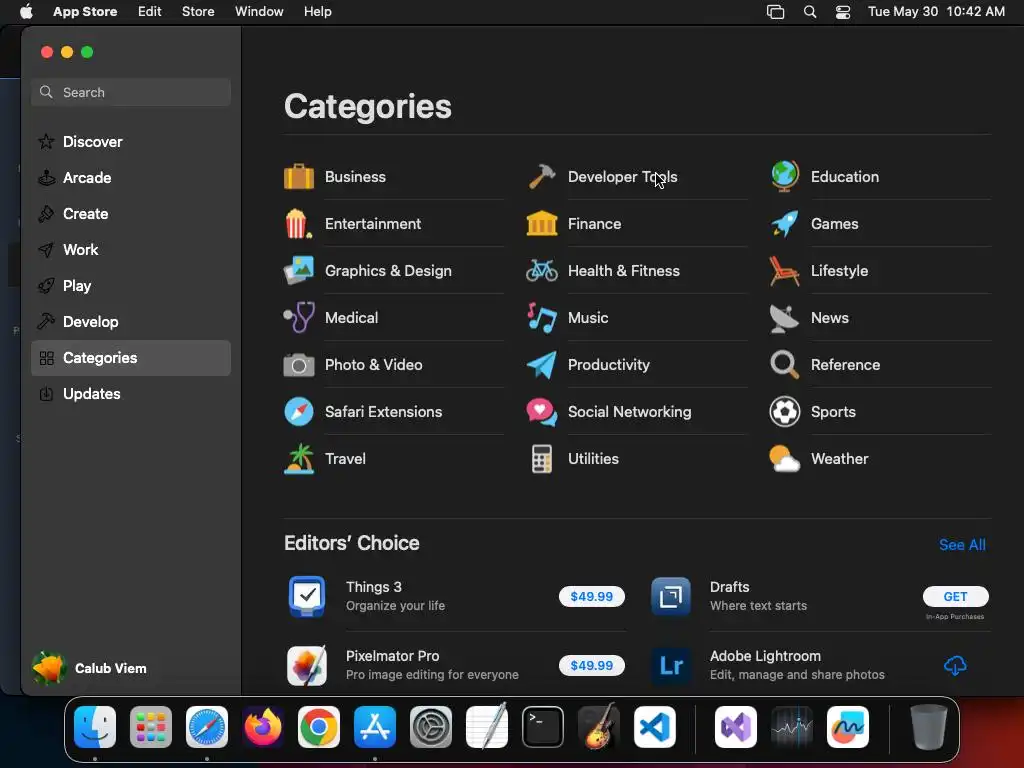Image resolution: width=1024 pixels, height=768 pixels.
Task: Open the Games rocket icon
Action: (x=785, y=223)
